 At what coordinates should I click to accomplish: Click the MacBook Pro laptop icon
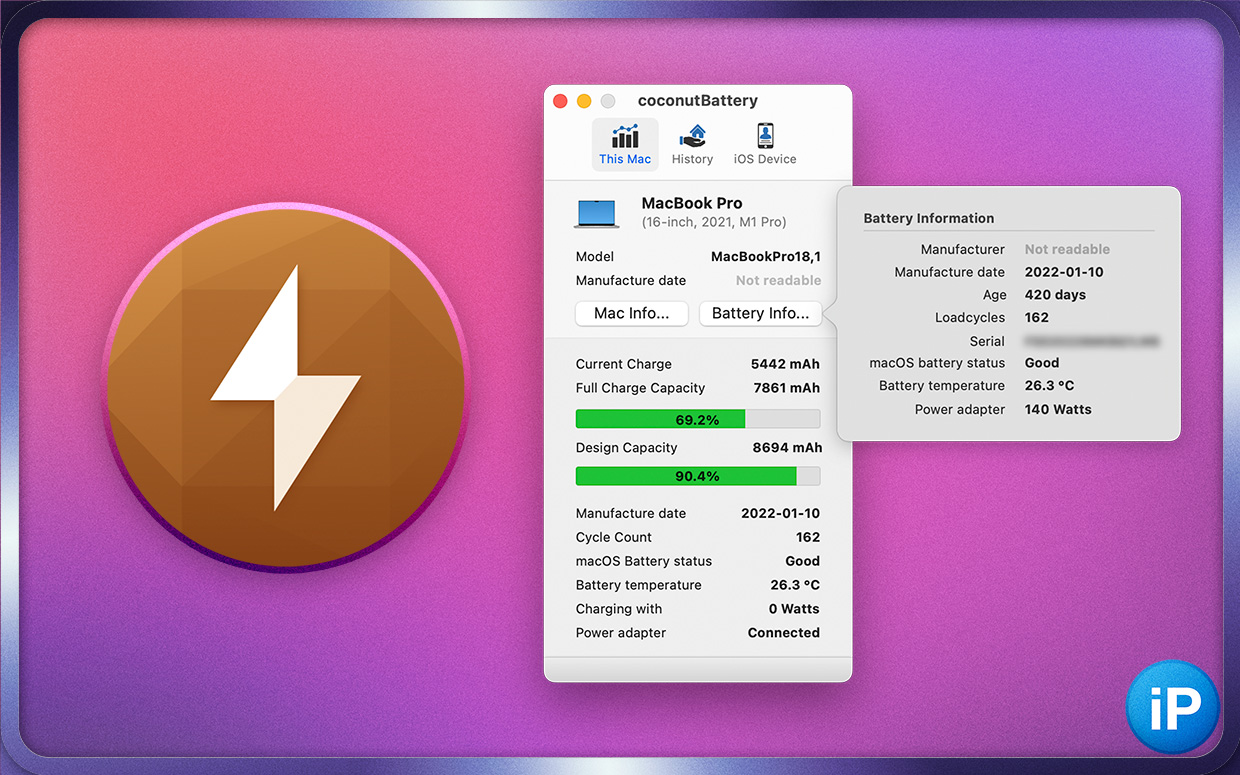tap(597, 213)
